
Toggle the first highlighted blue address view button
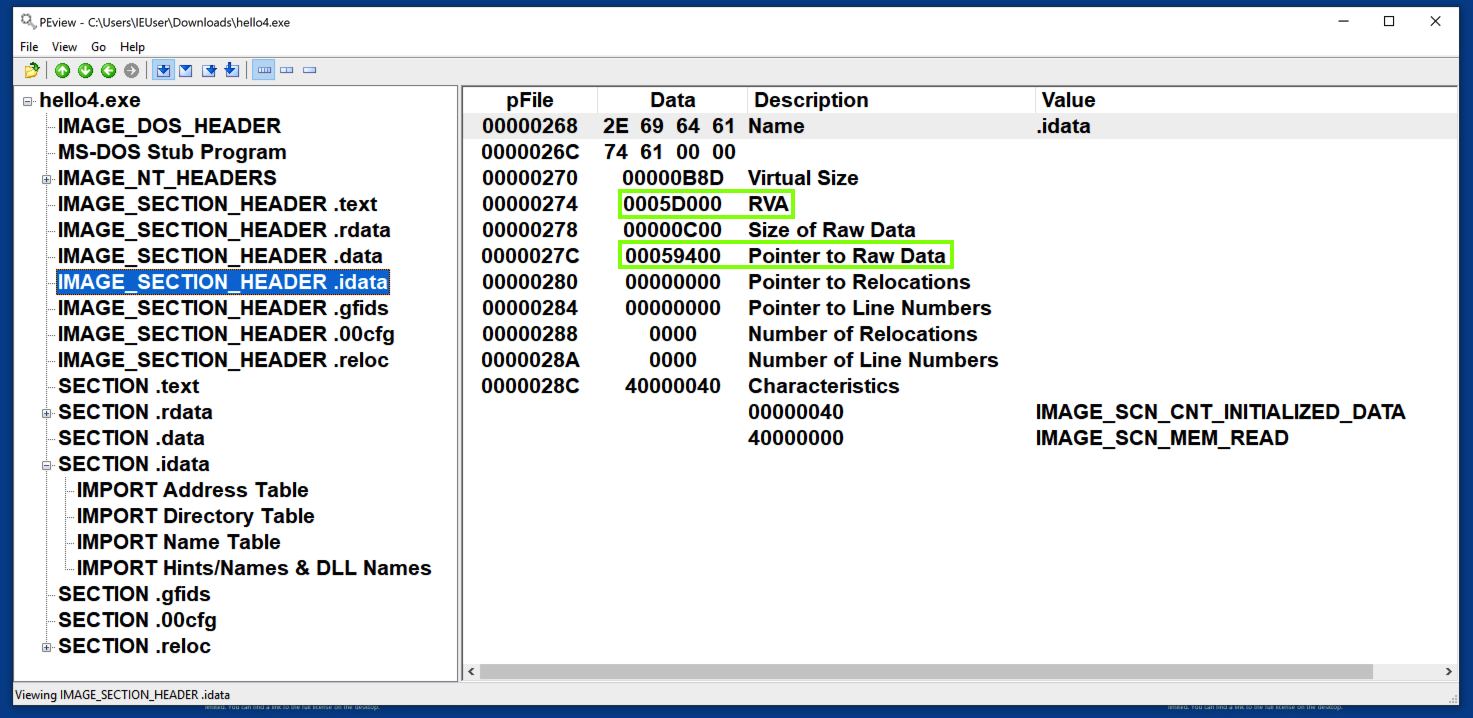pos(162,70)
